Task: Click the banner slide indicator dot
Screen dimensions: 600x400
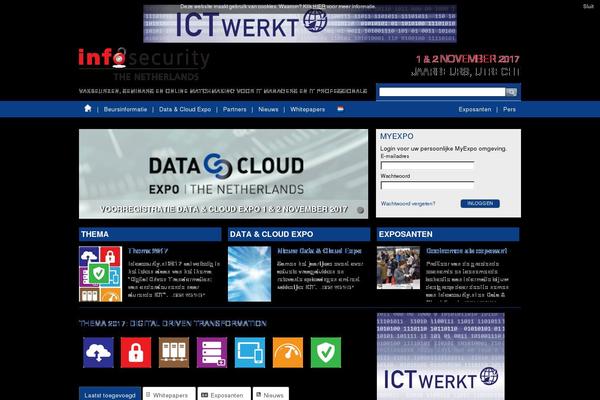Action: point(360,210)
